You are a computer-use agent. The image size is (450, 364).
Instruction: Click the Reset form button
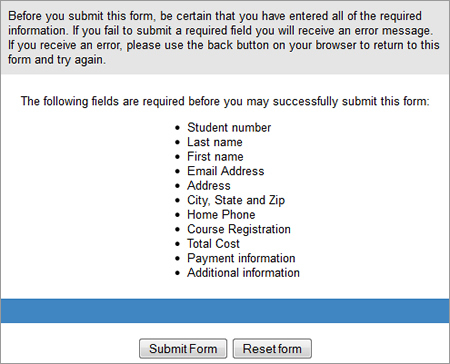pos(272,349)
